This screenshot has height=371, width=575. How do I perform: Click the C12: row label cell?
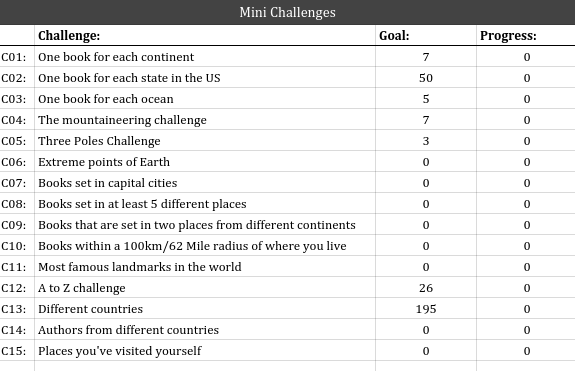[x=17, y=288]
